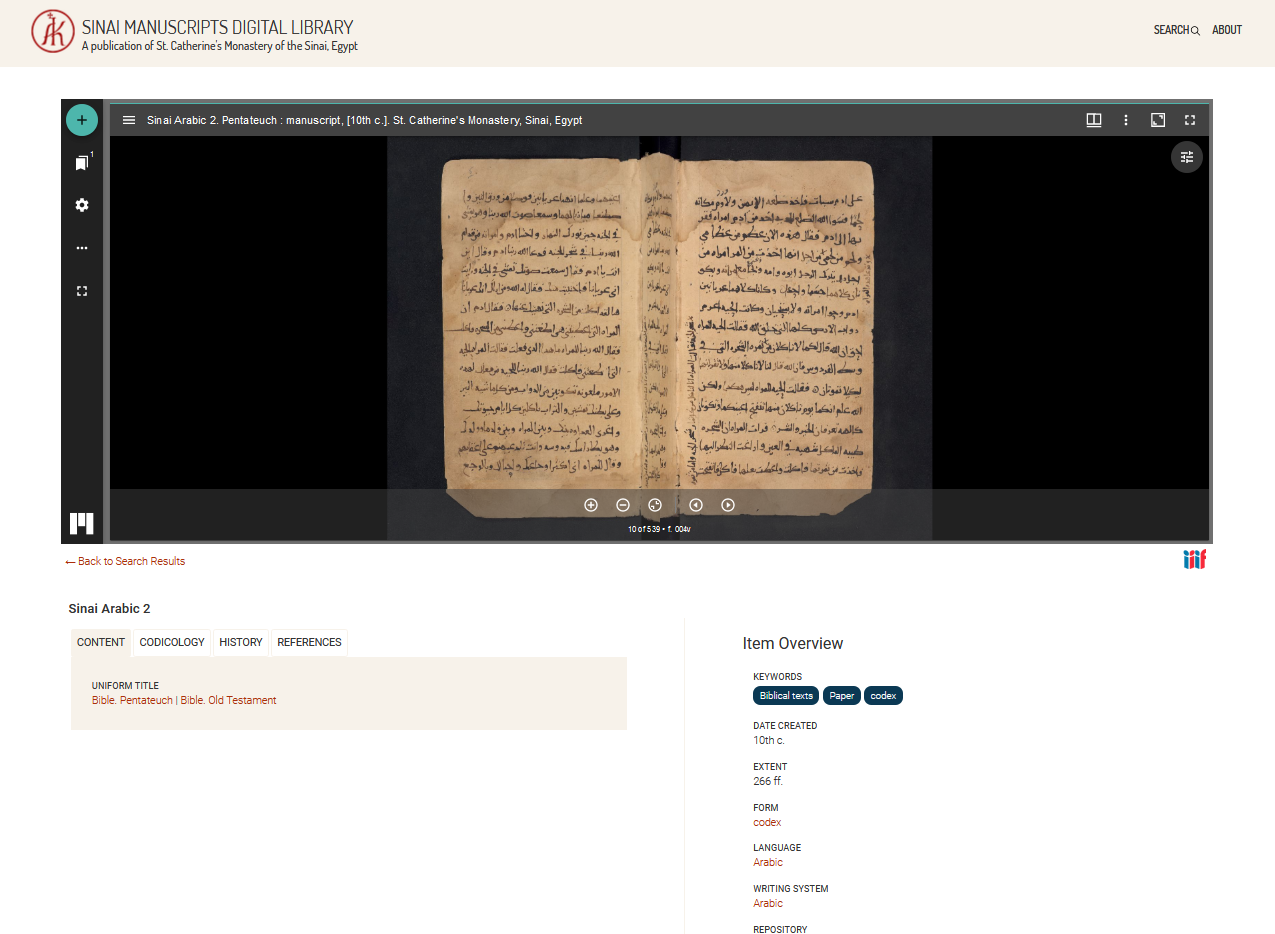Viewport: 1275px width, 934px height.
Task: Select the Biblical texts keyword chip
Action: pos(785,695)
